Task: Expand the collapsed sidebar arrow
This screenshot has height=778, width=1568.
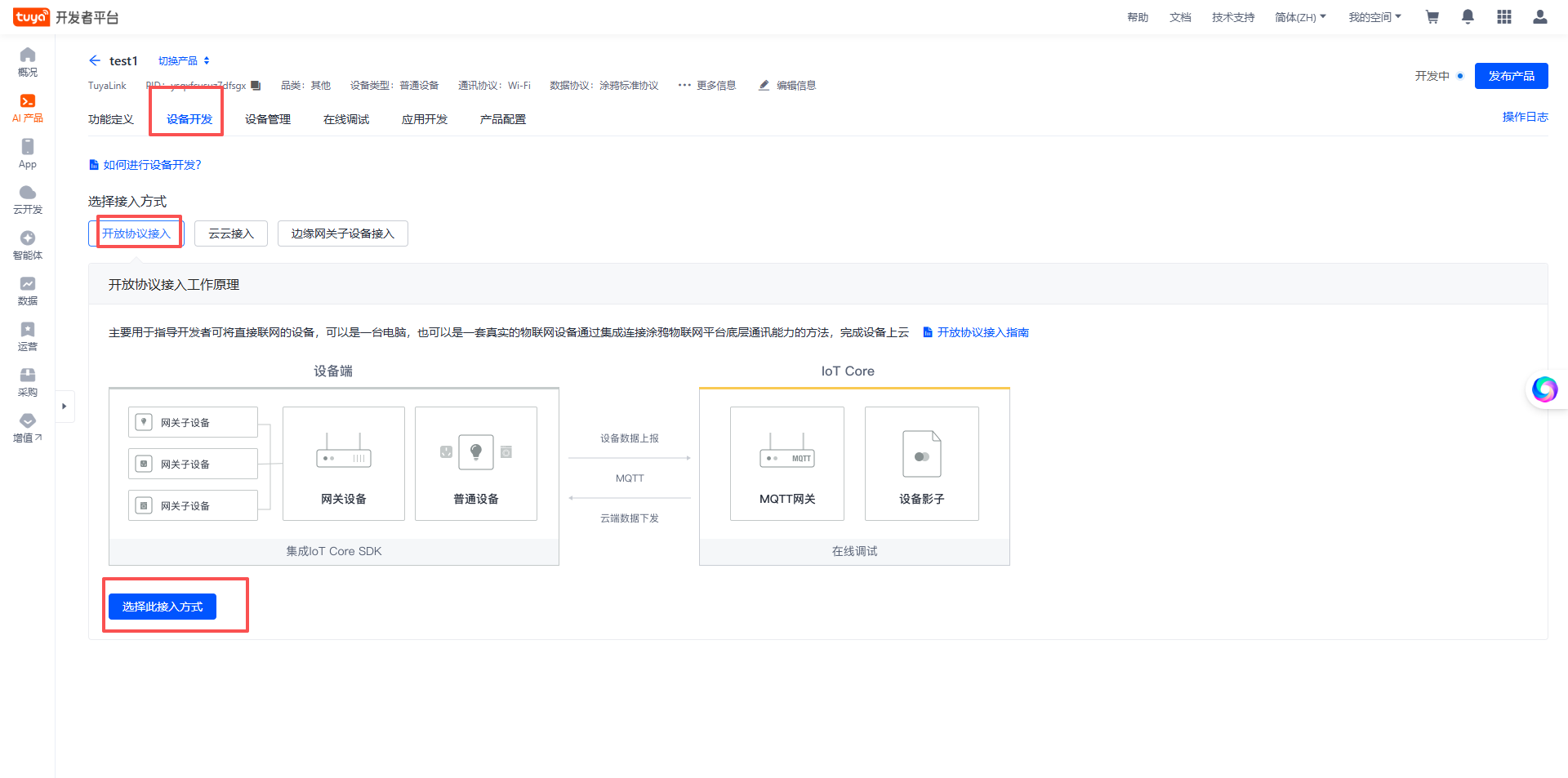Action: click(65, 406)
